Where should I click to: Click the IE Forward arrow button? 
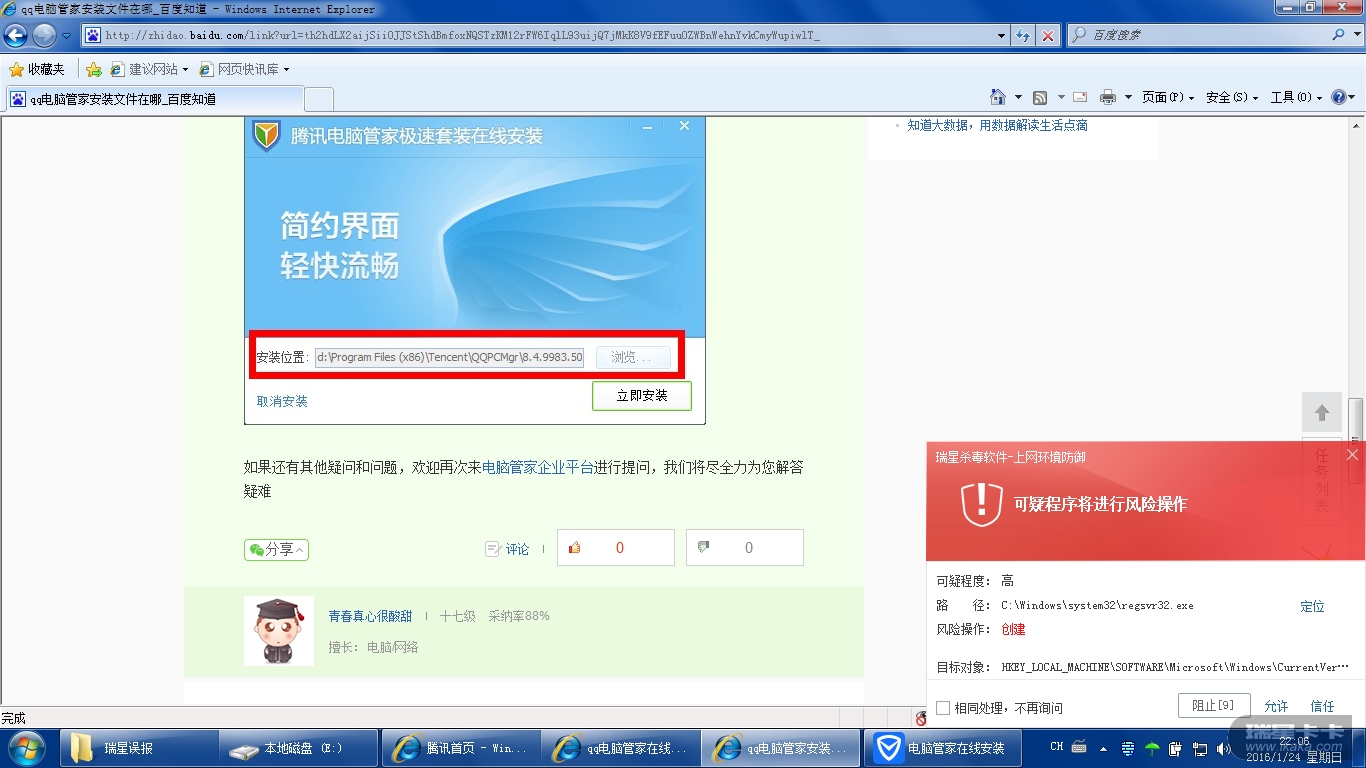pyautogui.click(x=44, y=35)
